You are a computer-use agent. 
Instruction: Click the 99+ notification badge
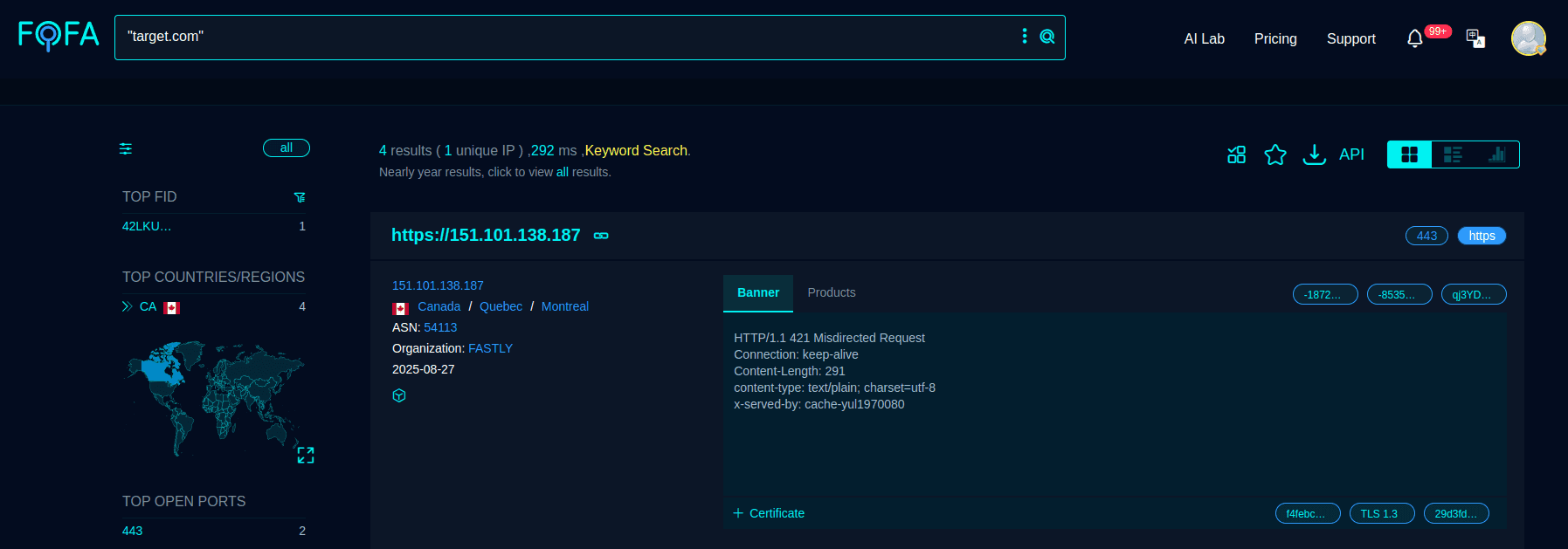point(1438,31)
